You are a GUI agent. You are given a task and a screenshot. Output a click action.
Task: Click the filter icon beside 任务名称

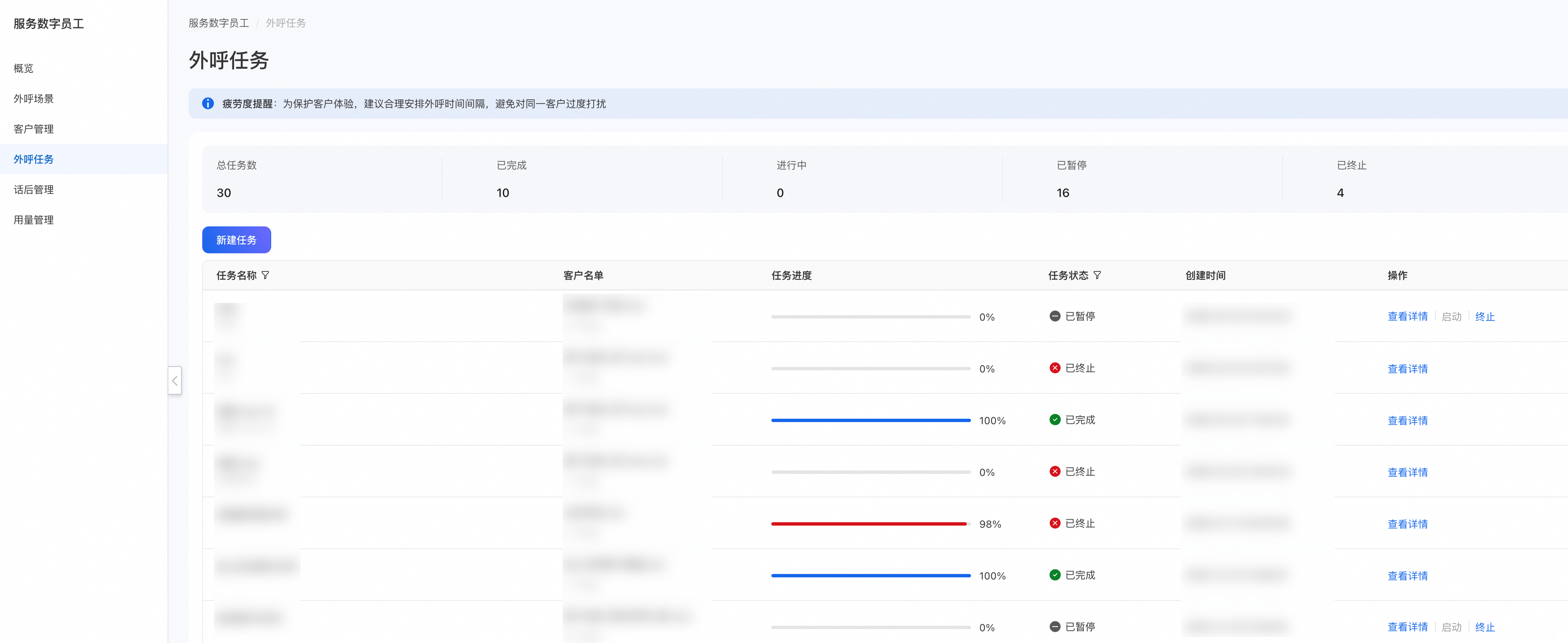(265, 276)
